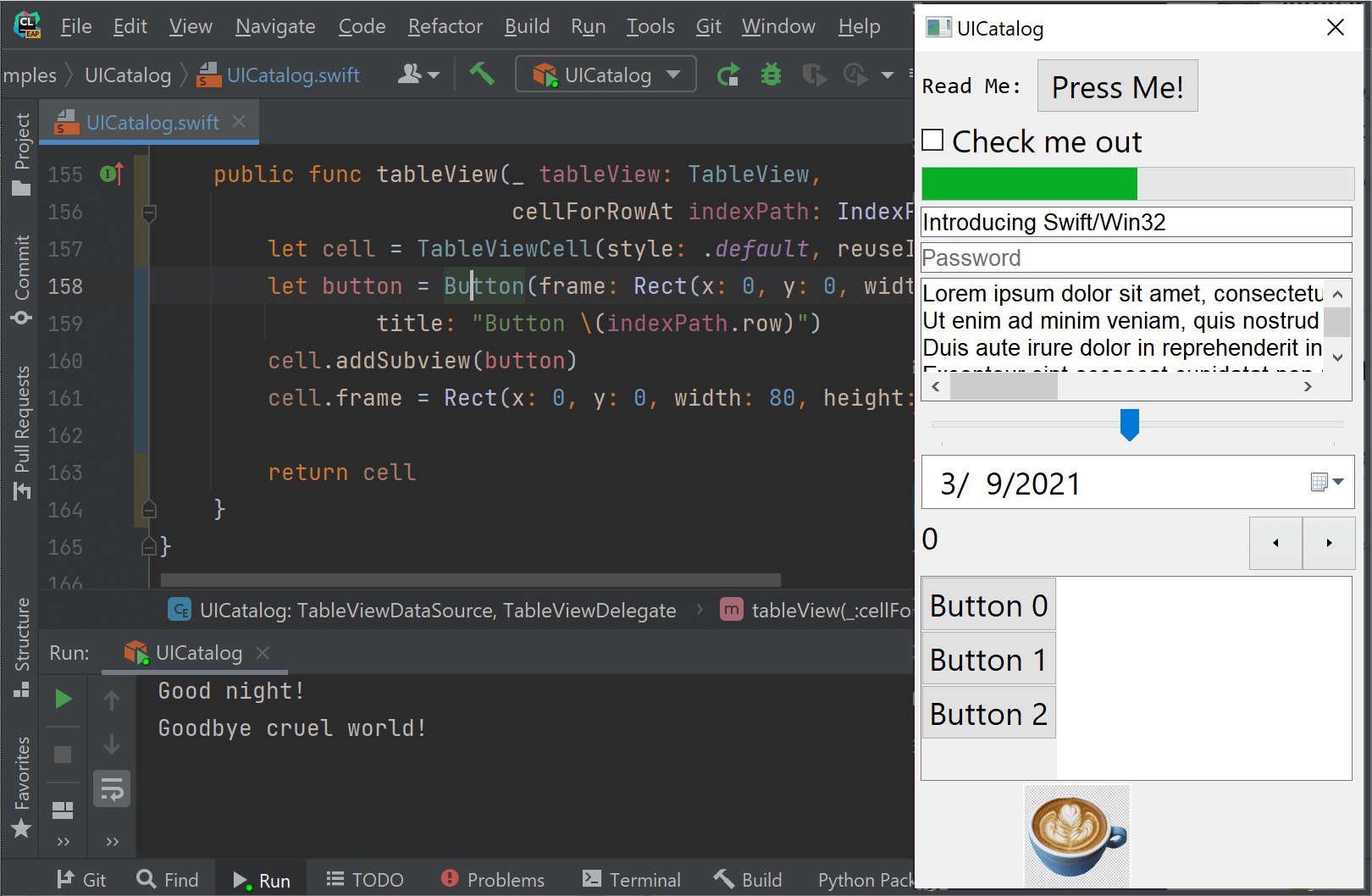This screenshot has width=1372, height=896.
Task: Click the UICatalog.swift breadcrumb in the navigation bar
Action: [x=279, y=75]
